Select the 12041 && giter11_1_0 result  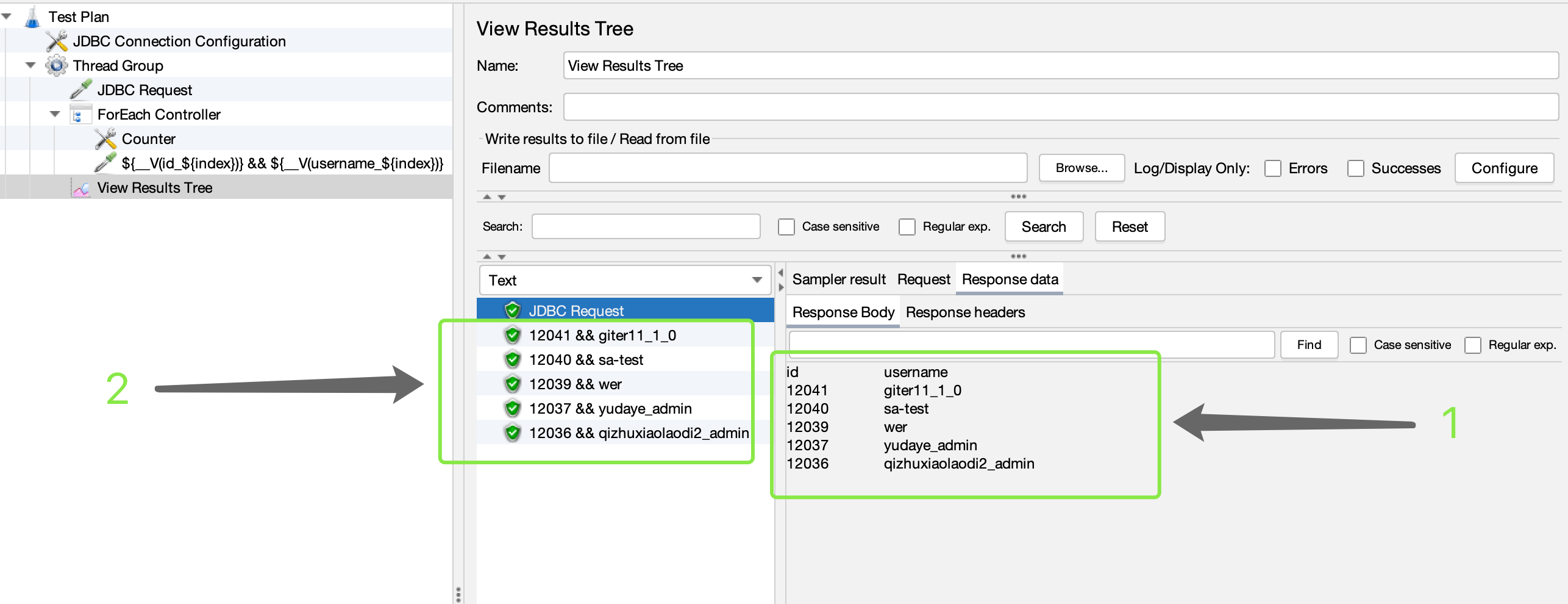pyautogui.click(x=602, y=335)
